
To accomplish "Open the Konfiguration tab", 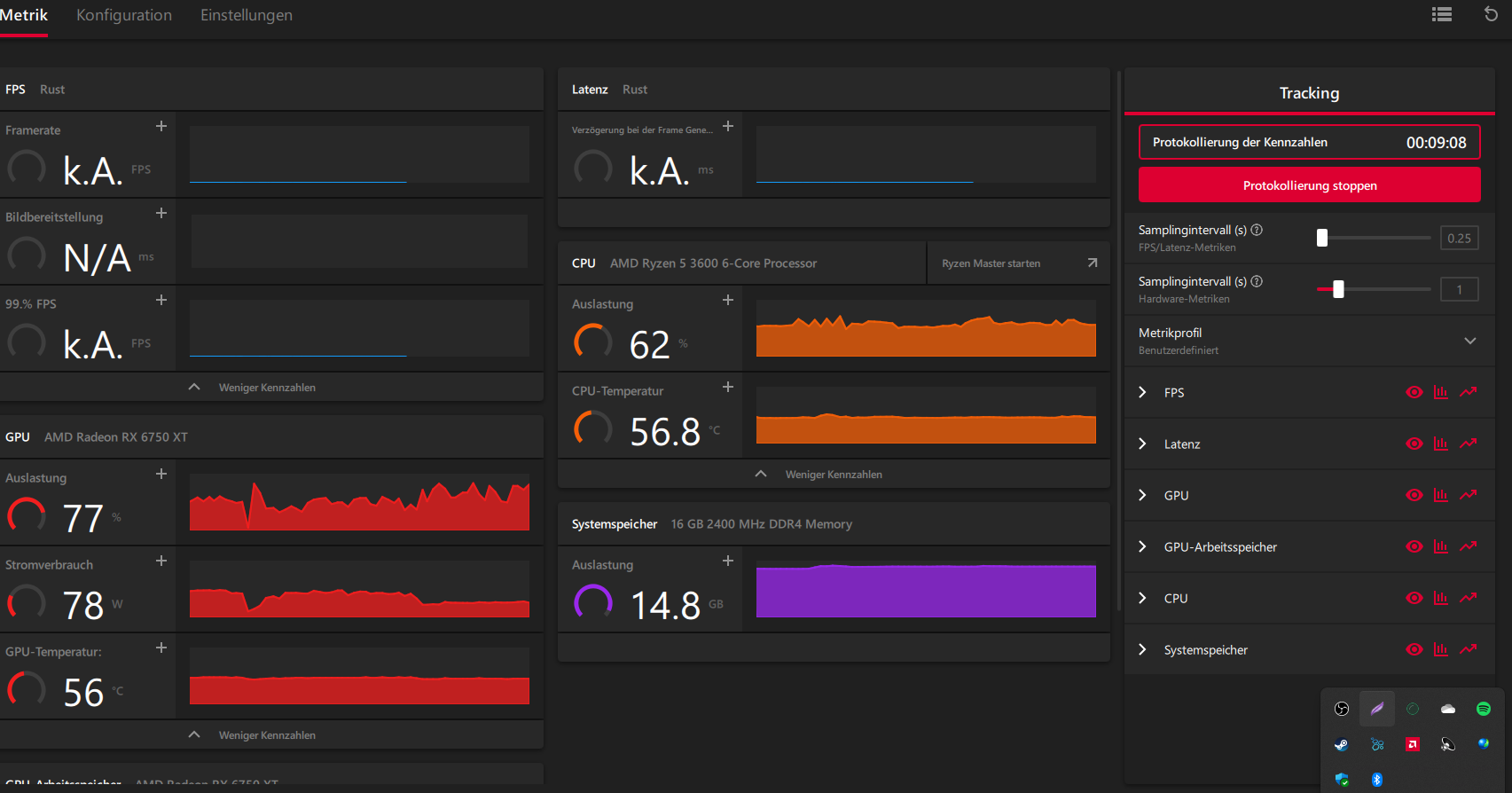I will [x=124, y=15].
